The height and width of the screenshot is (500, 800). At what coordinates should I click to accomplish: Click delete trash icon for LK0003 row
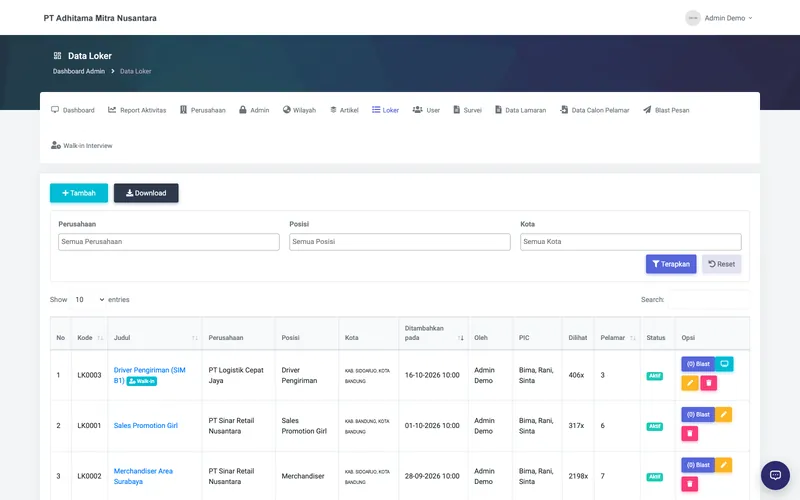pyautogui.click(x=709, y=383)
